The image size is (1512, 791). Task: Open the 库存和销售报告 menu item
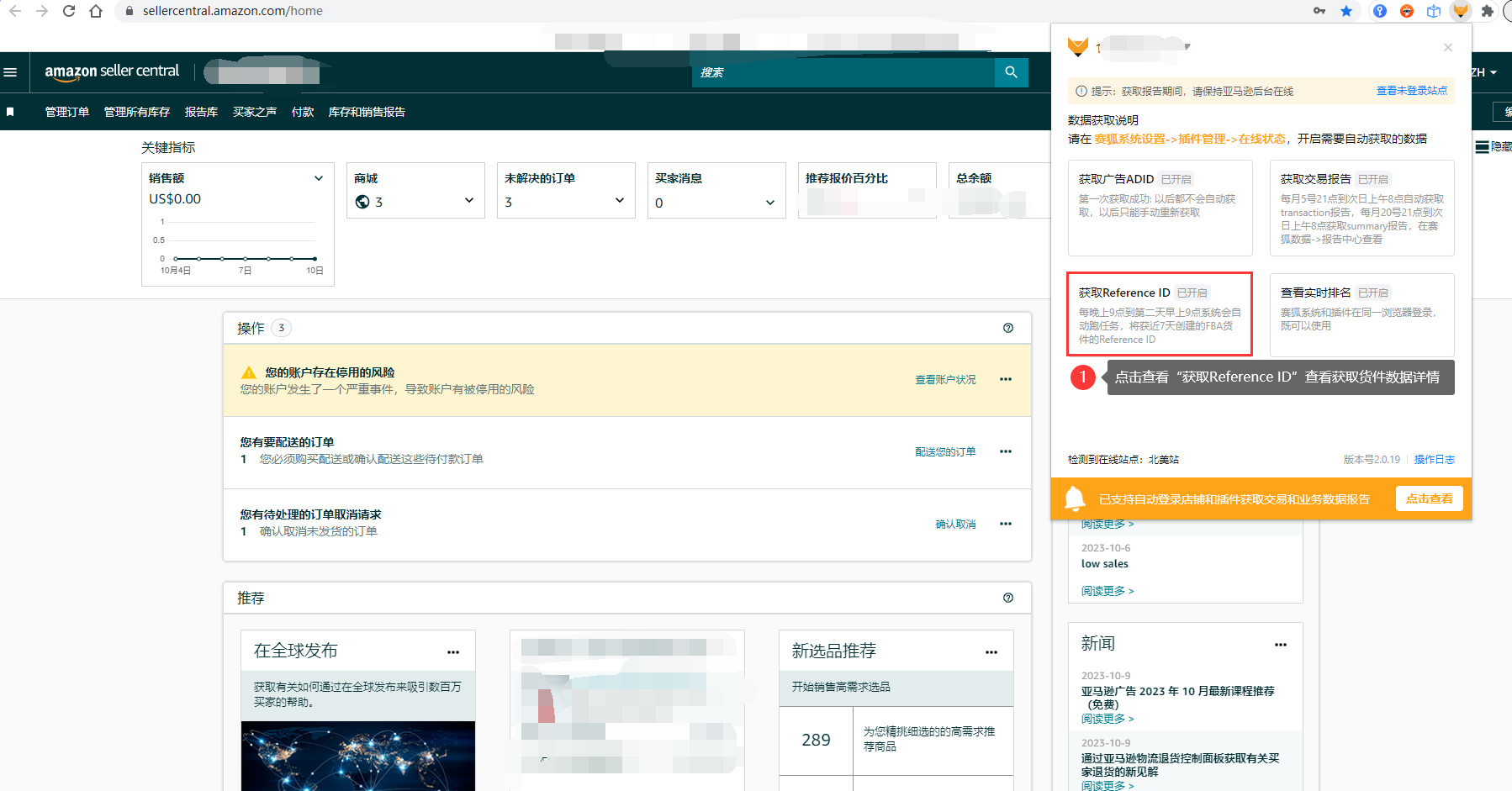367,112
